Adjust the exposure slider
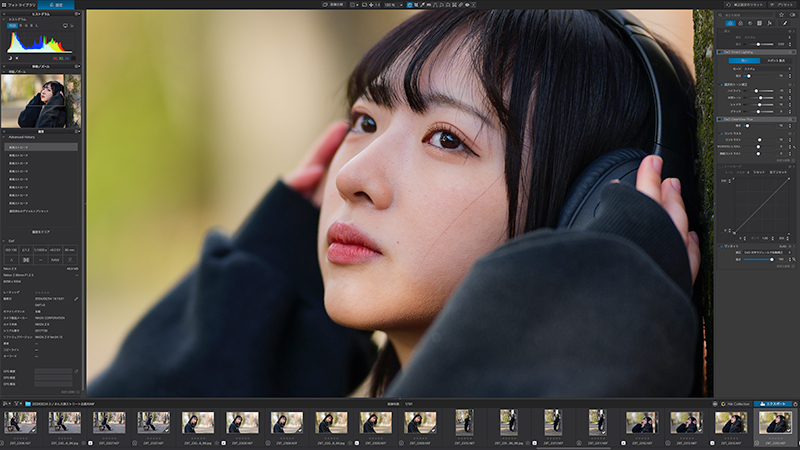The image size is (800, 450). tap(759, 44)
